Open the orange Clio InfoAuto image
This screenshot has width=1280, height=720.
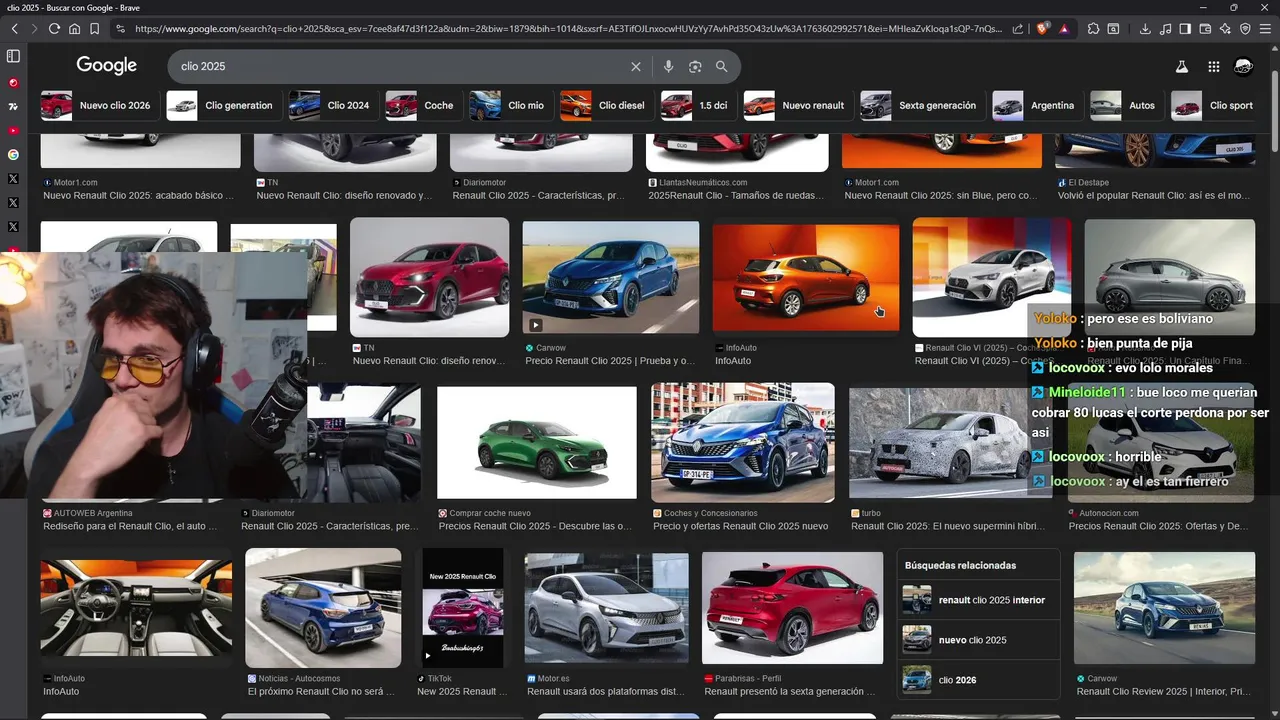[x=806, y=277]
